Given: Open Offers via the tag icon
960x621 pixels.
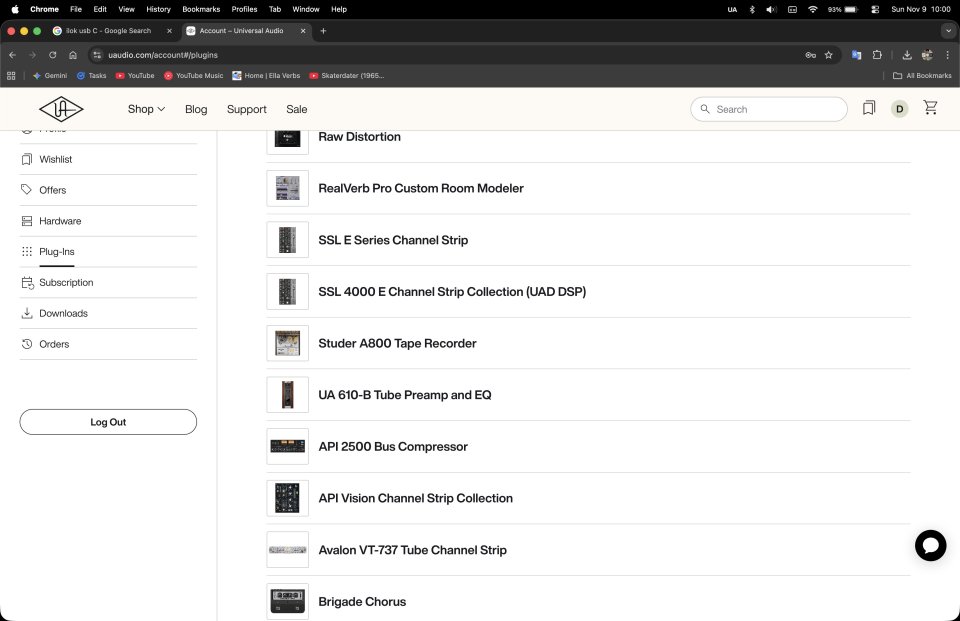Looking at the screenshot, I should [27, 190].
